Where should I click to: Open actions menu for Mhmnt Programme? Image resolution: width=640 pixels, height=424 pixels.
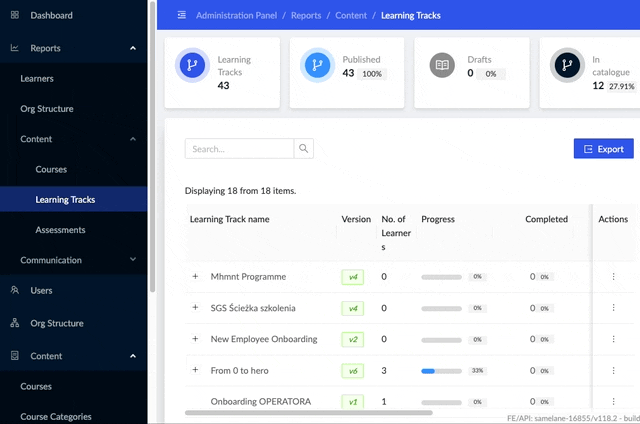point(613,277)
